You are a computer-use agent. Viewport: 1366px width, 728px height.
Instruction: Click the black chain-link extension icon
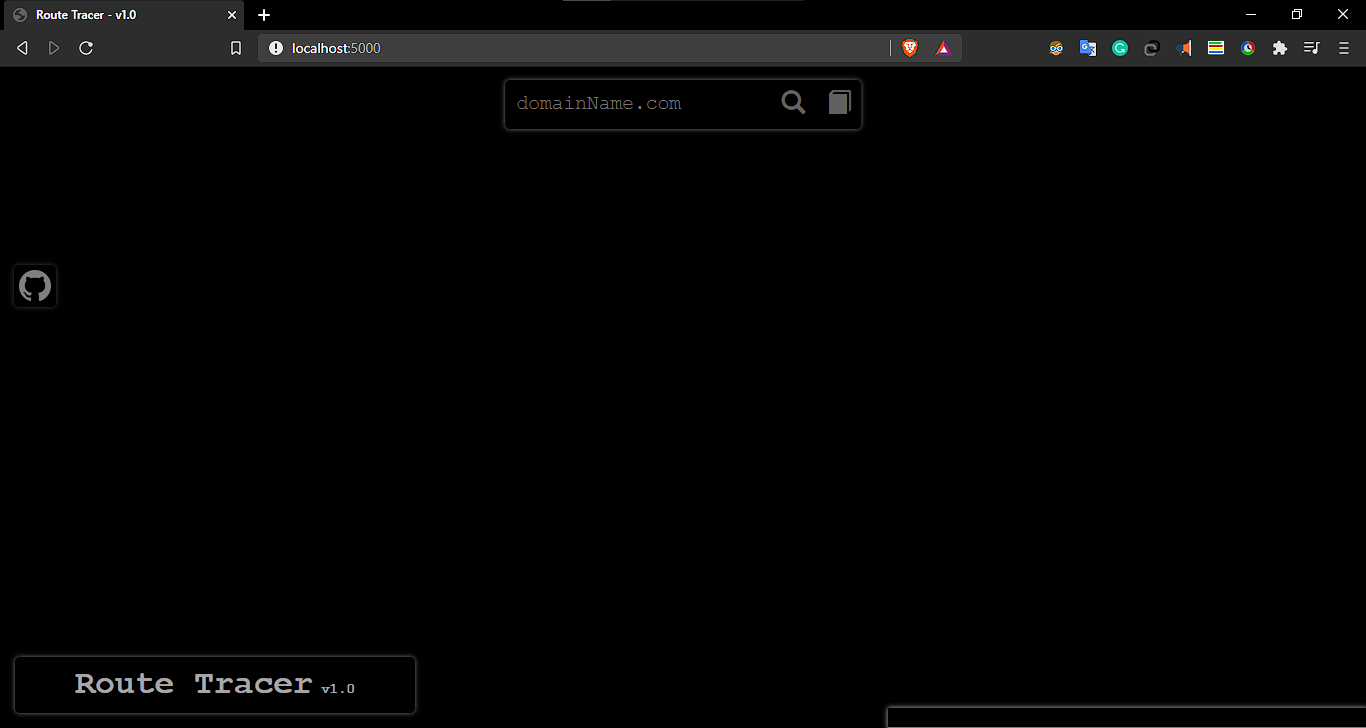point(1152,48)
